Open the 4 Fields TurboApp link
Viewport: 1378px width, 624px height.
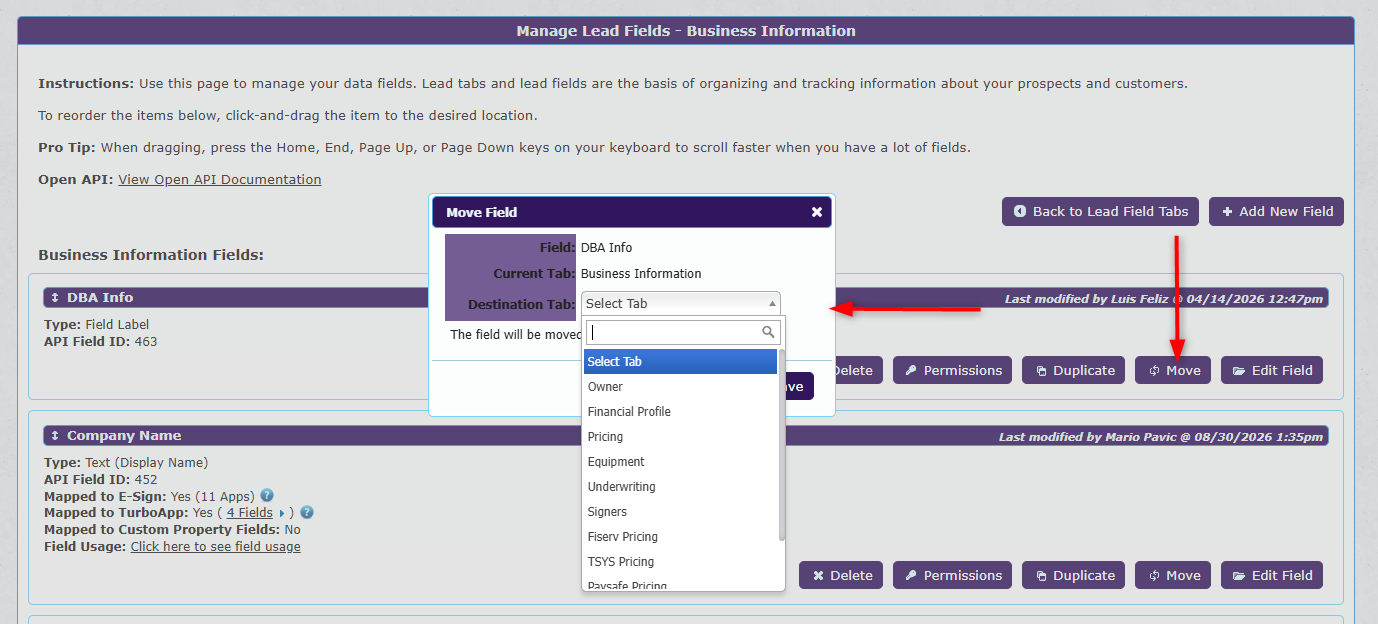(x=250, y=512)
